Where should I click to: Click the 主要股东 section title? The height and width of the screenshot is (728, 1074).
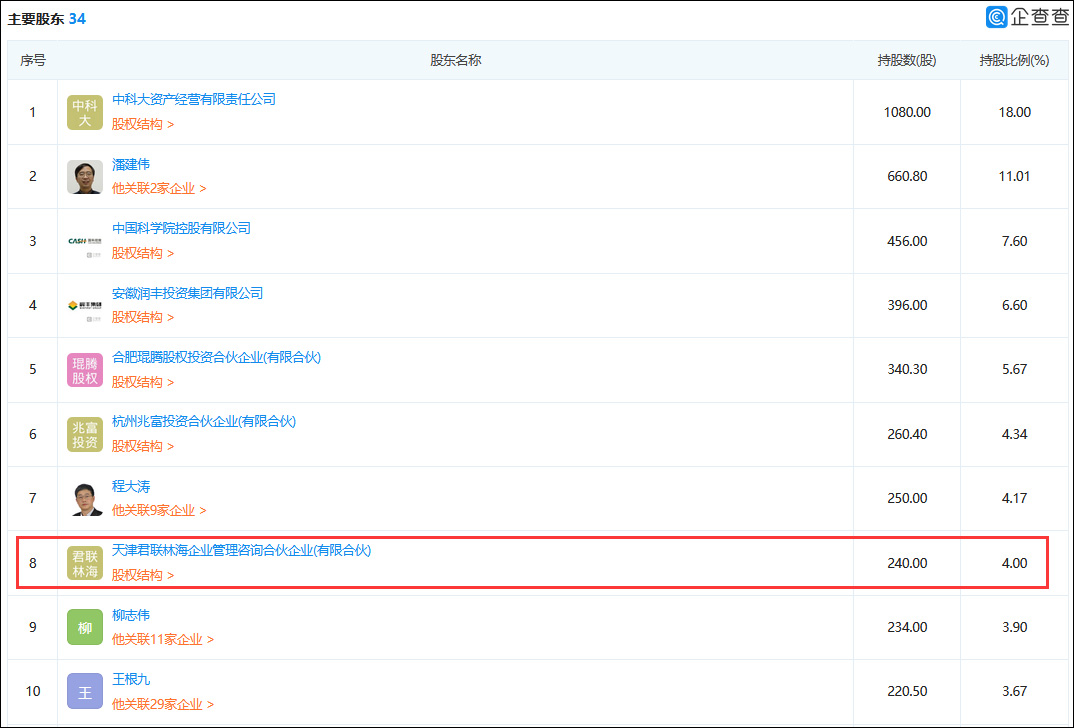(36, 19)
